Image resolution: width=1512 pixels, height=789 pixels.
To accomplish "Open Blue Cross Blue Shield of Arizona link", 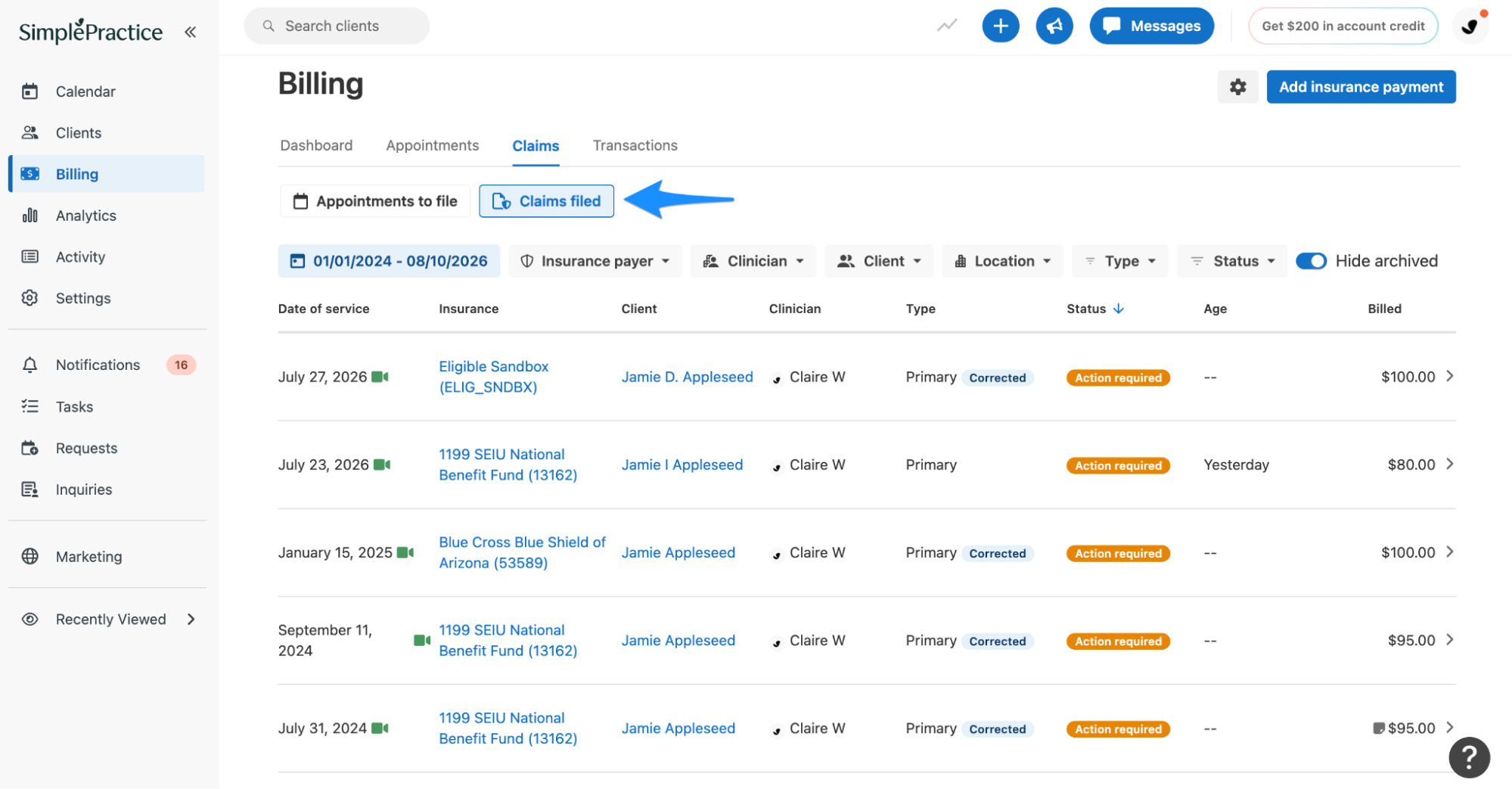I will [523, 552].
